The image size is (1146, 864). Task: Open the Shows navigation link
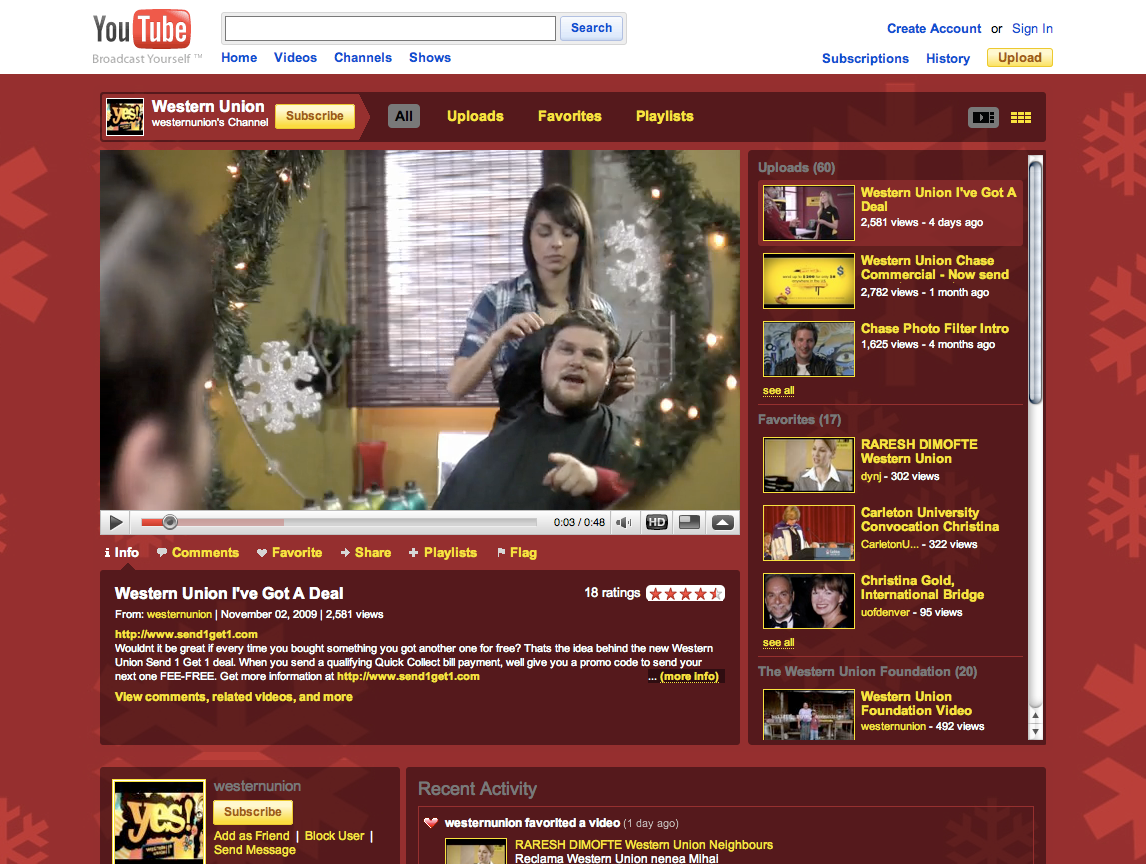click(430, 58)
